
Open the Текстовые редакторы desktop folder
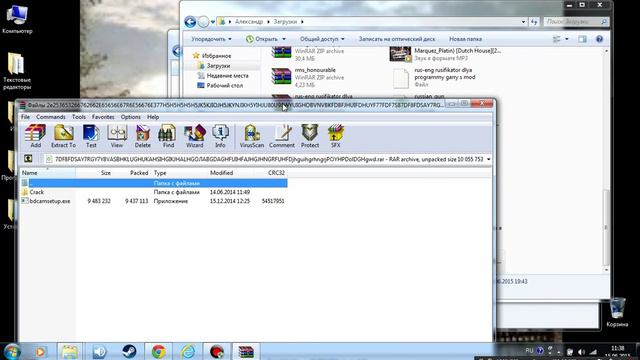pyautogui.click(x=16, y=71)
